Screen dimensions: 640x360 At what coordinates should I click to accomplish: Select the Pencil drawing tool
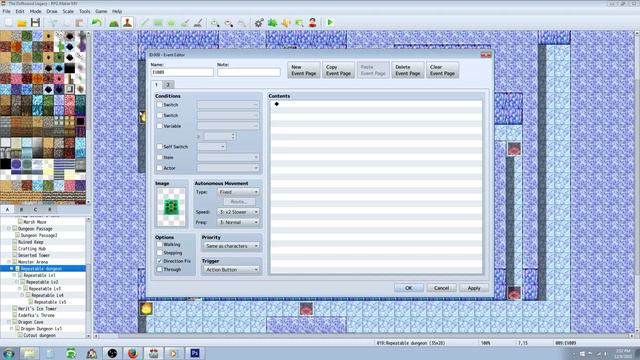[x=144, y=23]
